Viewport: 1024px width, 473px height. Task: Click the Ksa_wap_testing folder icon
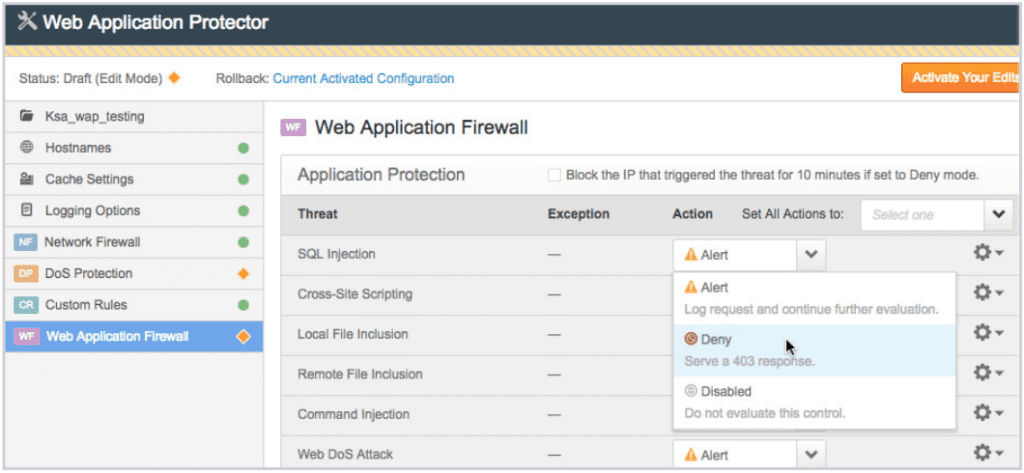(x=27, y=116)
